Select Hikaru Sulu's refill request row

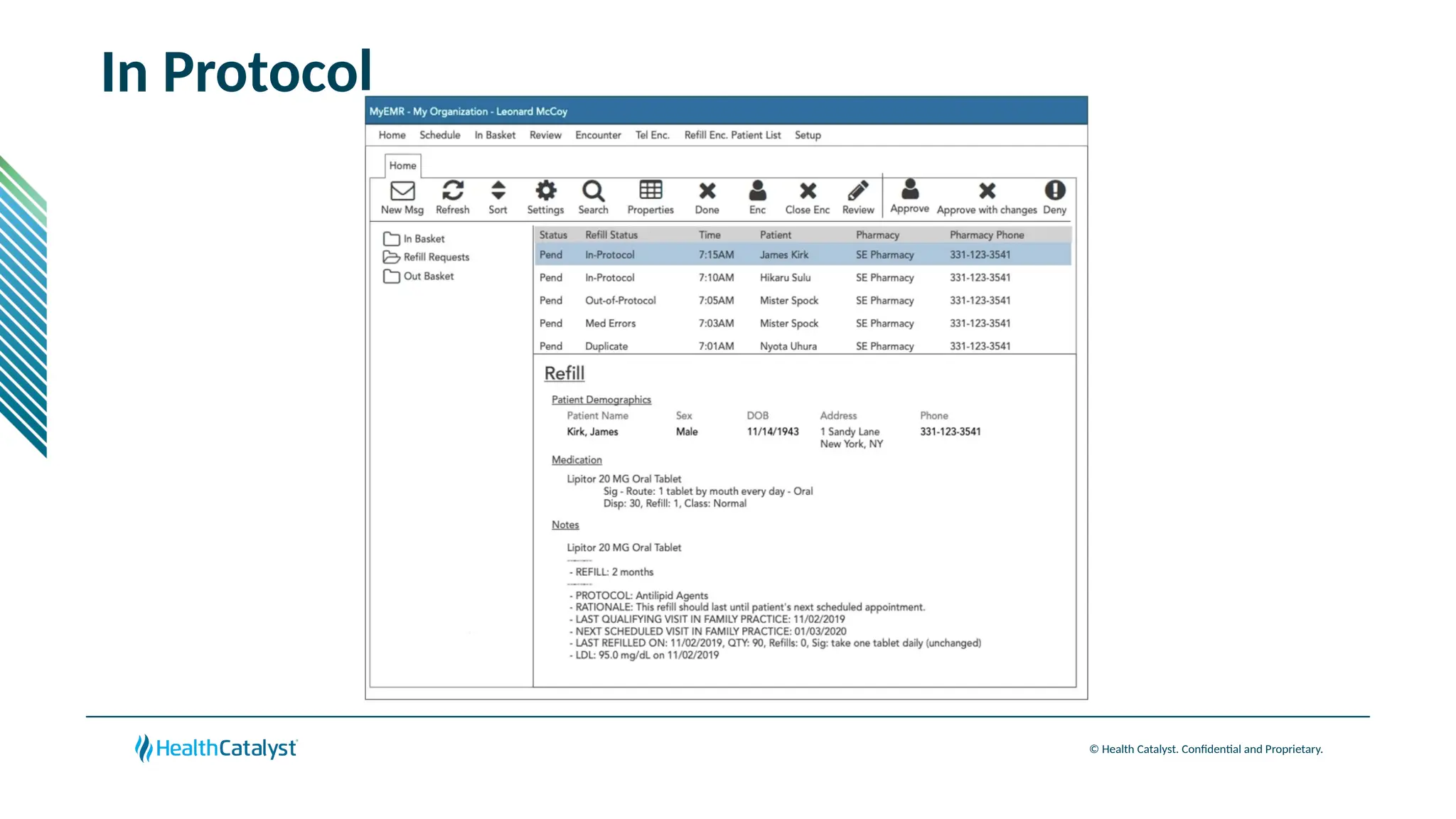(x=785, y=278)
